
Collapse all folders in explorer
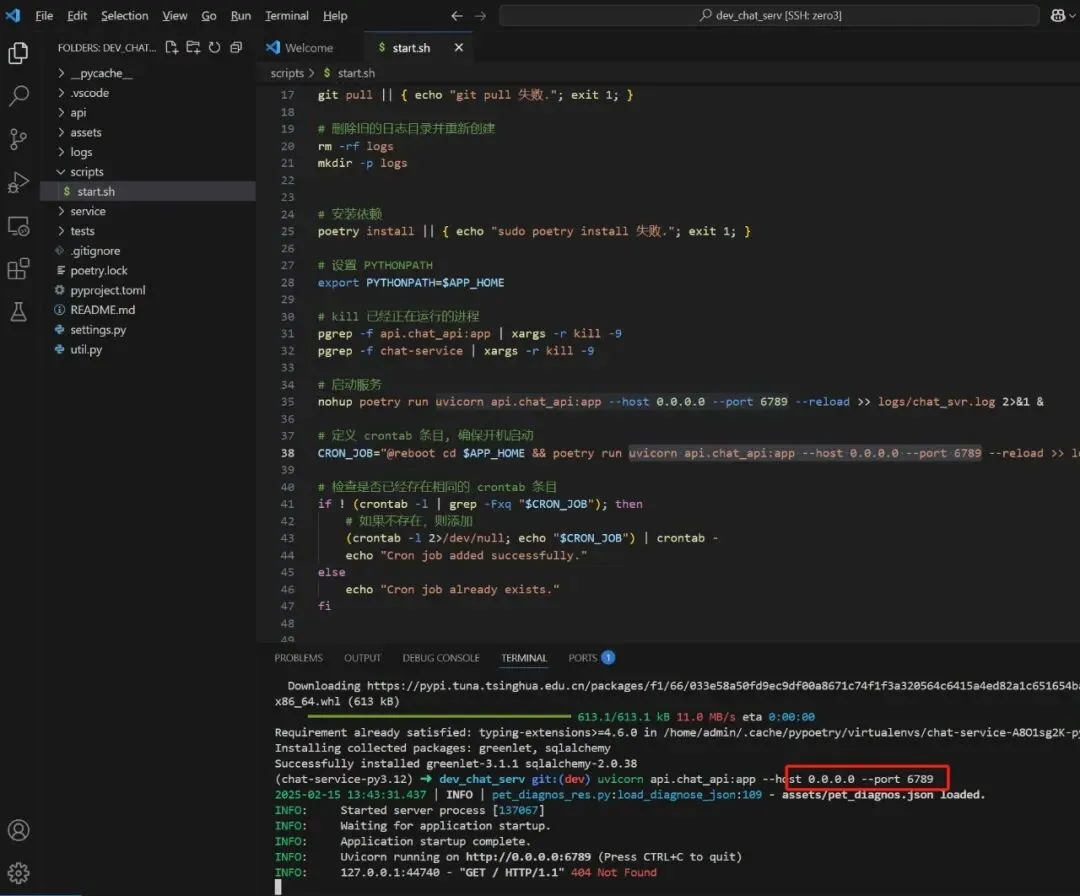(x=236, y=48)
